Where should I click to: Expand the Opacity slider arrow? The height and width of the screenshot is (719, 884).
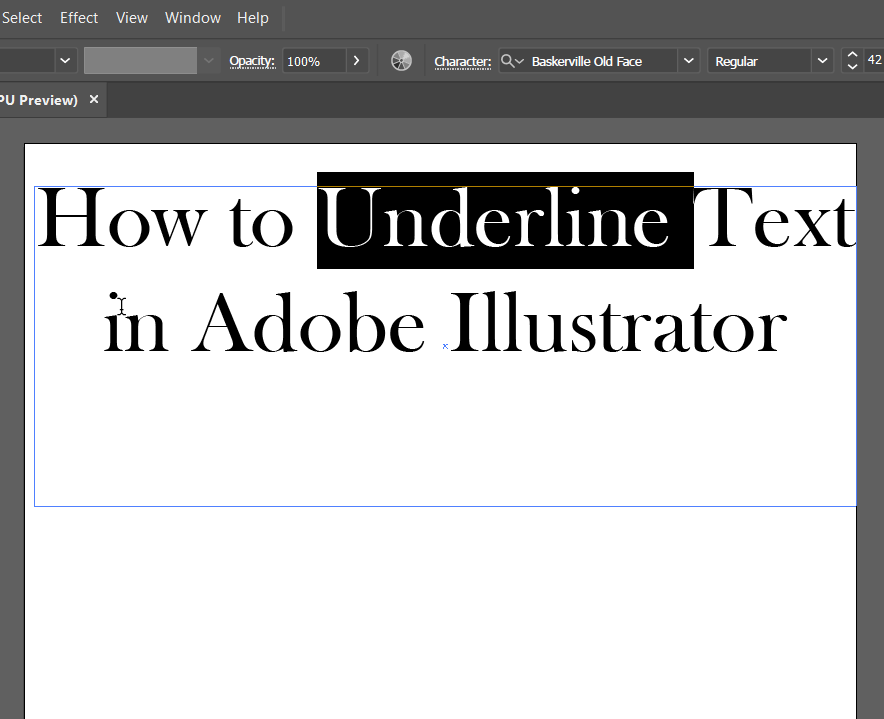(x=356, y=60)
